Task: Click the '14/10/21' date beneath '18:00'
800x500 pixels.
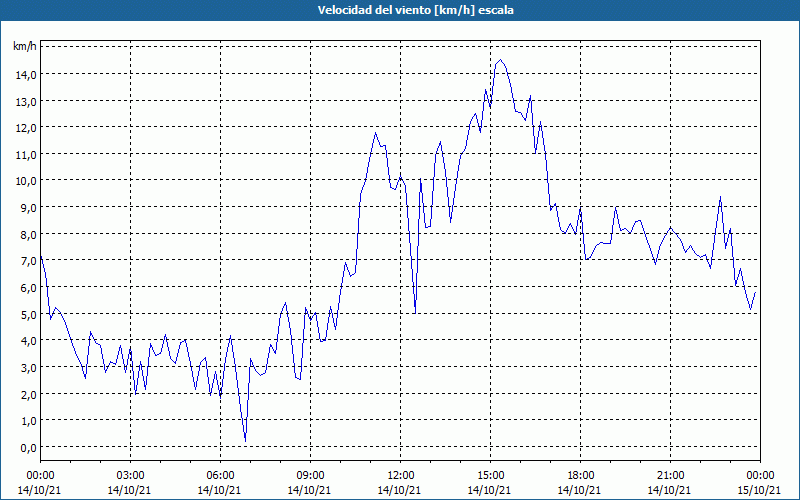Action: (580, 490)
